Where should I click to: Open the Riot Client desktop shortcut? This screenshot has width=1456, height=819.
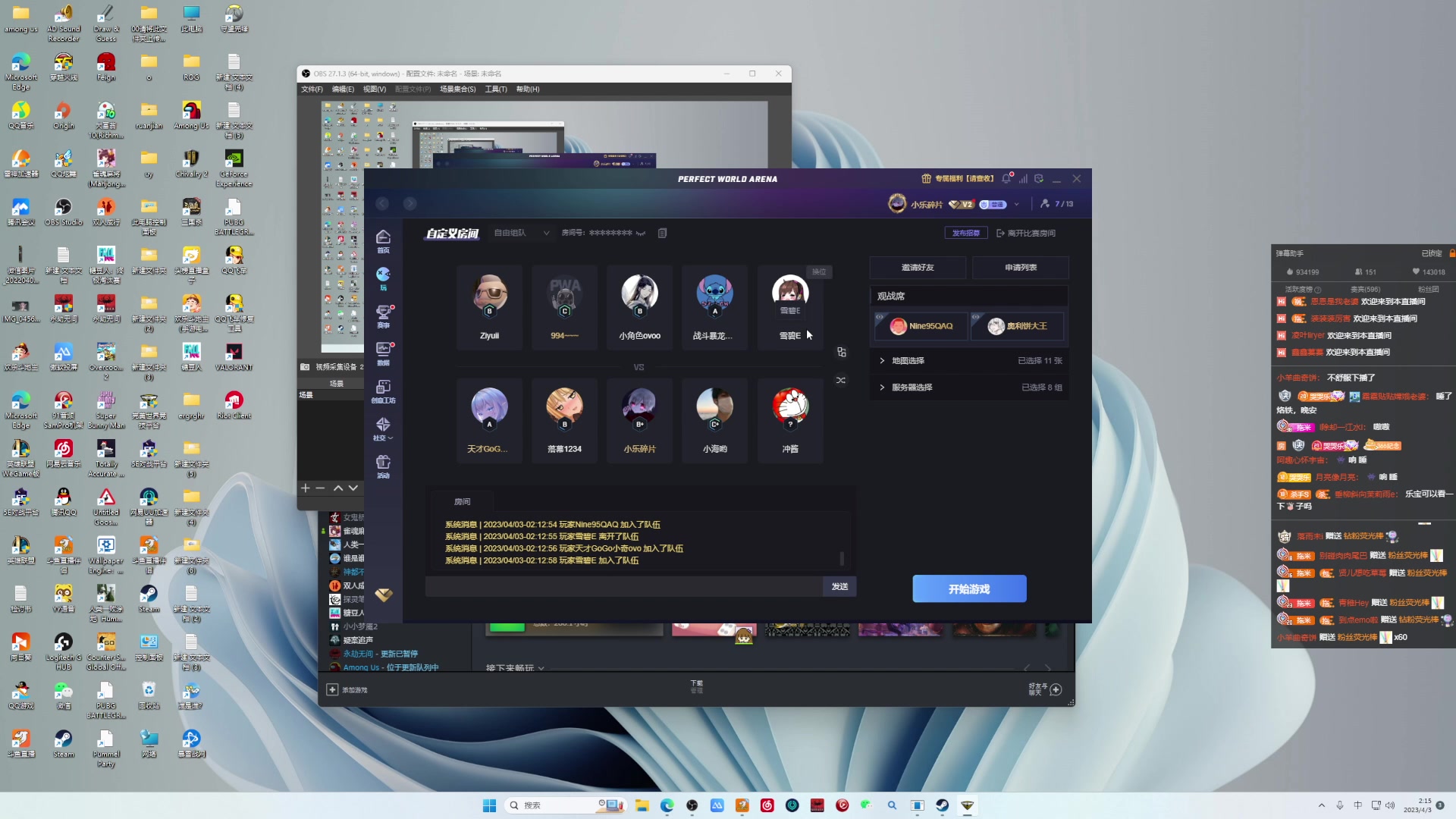pyautogui.click(x=234, y=404)
